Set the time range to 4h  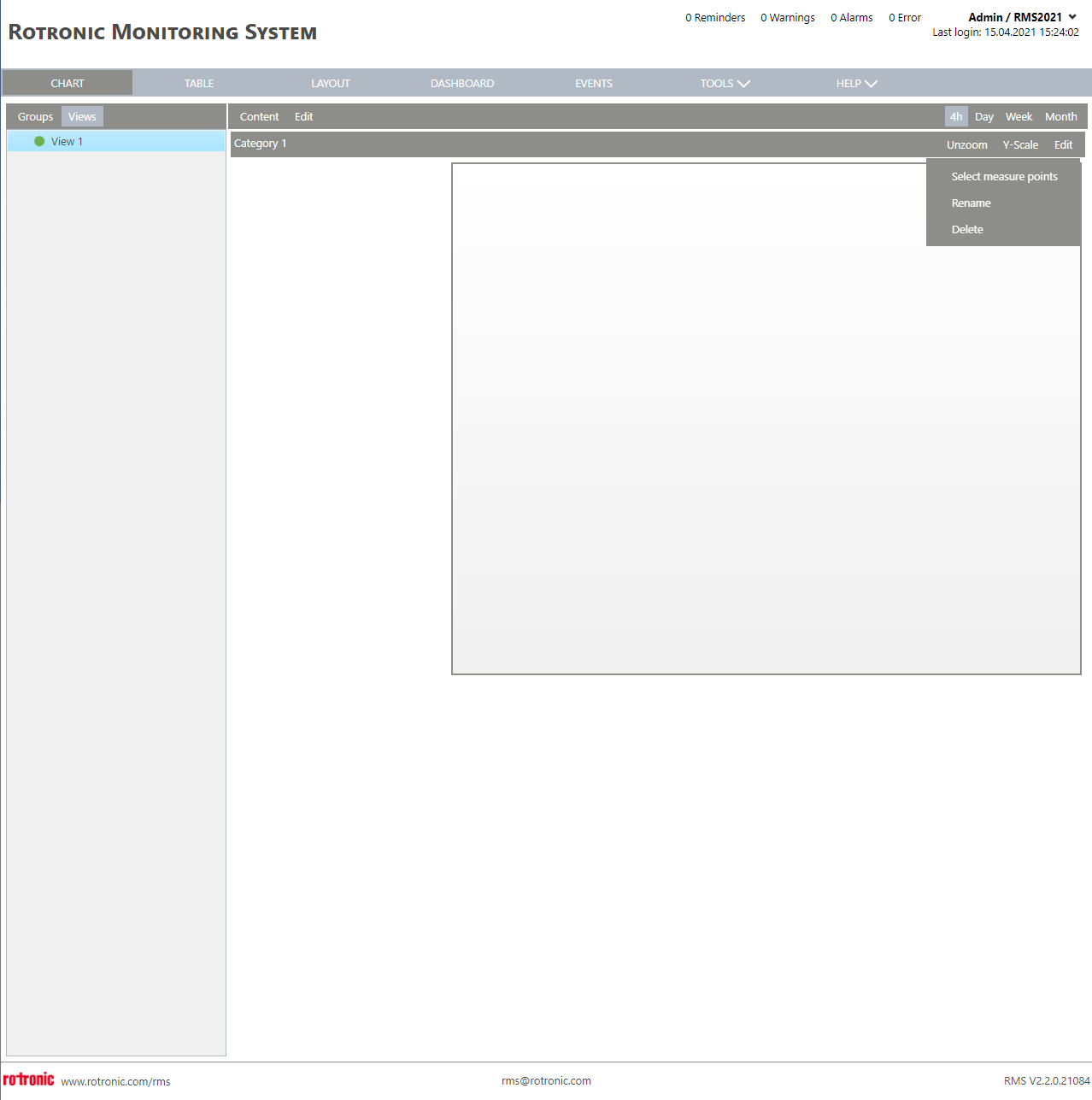coord(956,116)
